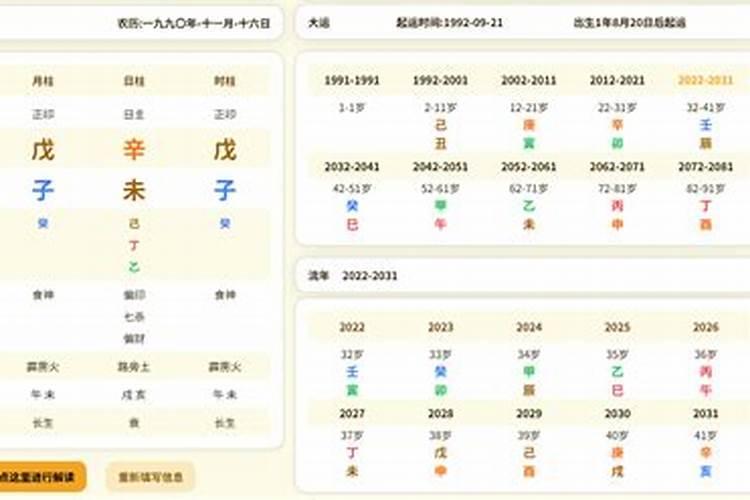Click the 衰 life-stage label
The height and width of the screenshot is (500, 750).
pyautogui.click(x=134, y=423)
